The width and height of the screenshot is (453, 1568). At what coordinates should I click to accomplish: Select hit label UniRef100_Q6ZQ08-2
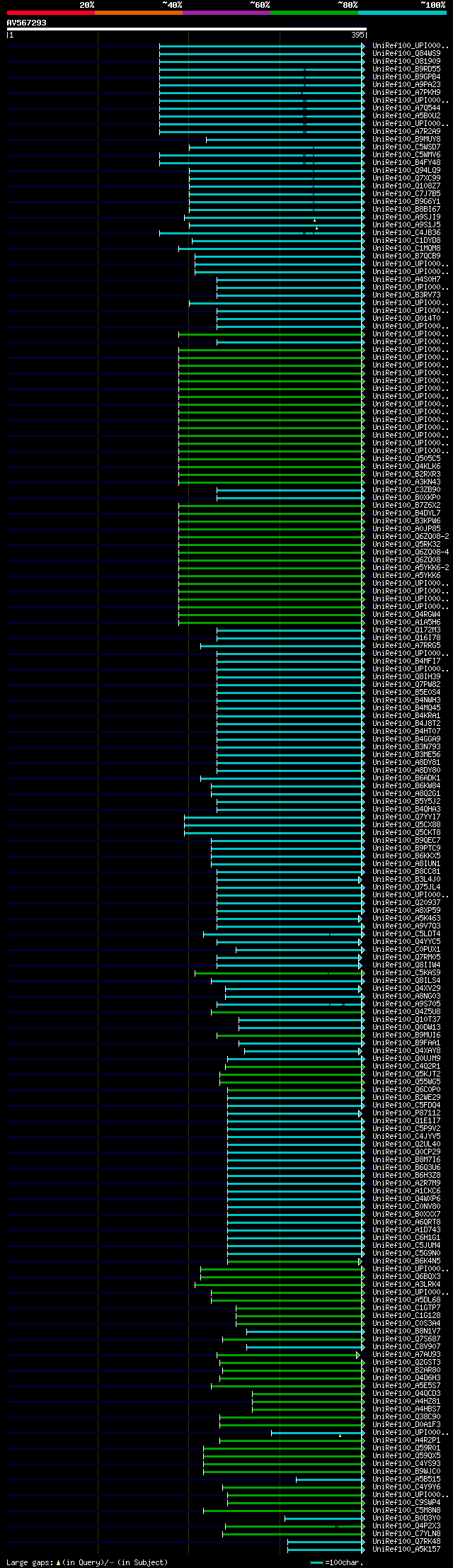(x=411, y=536)
